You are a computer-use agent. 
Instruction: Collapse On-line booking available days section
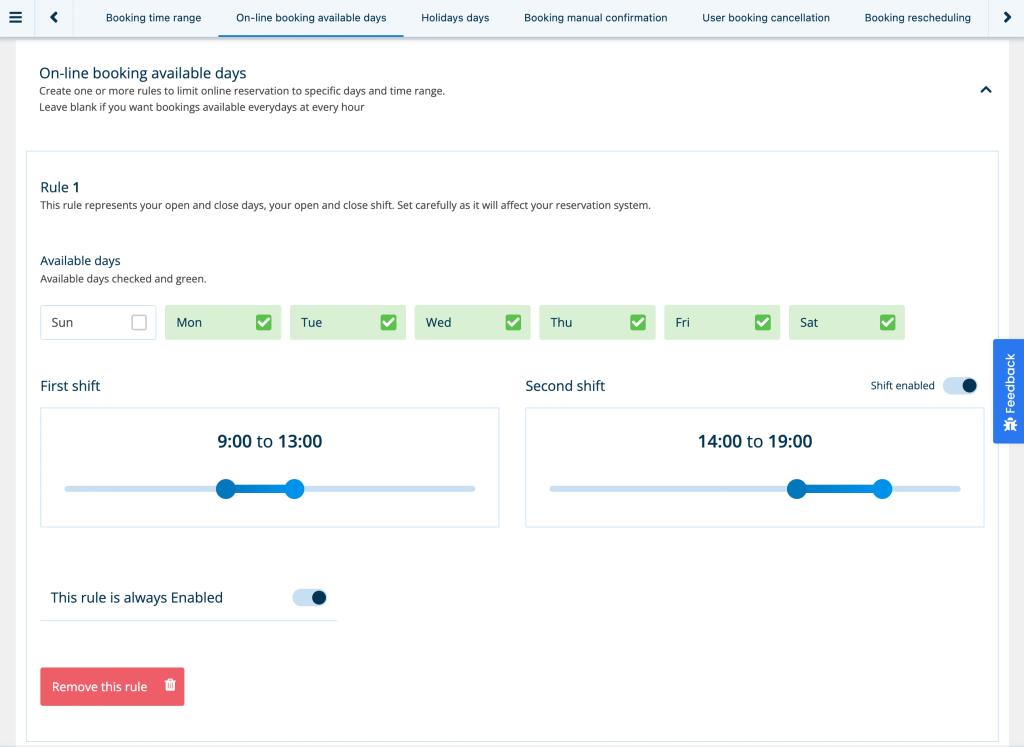tap(985, 90)
